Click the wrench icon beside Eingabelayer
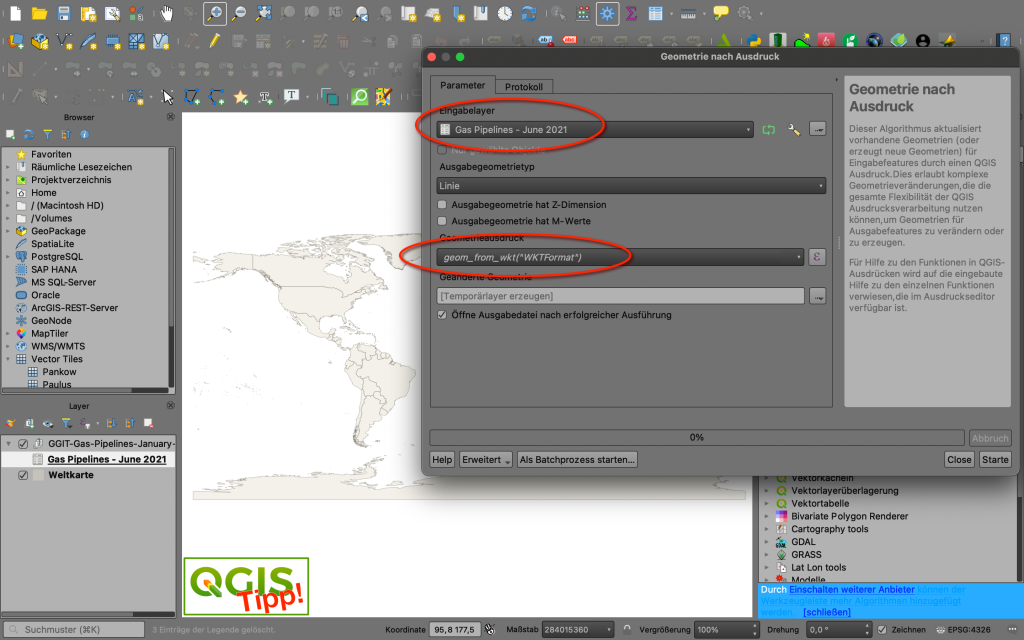The image size is (1024, 640). 794,129
